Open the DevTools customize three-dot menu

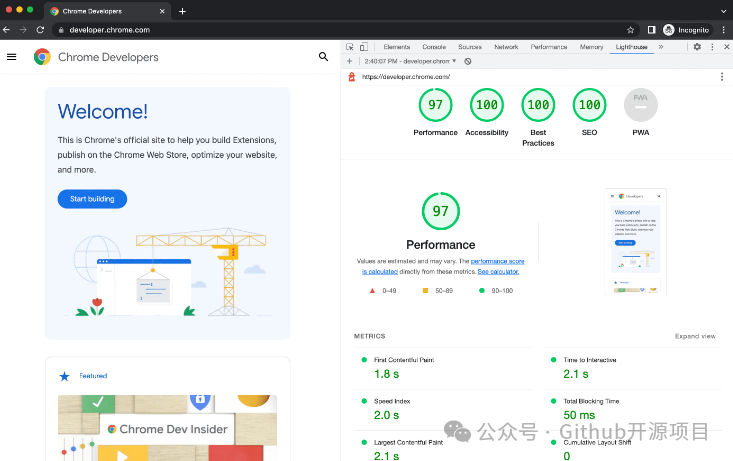[x=712, y=47]
